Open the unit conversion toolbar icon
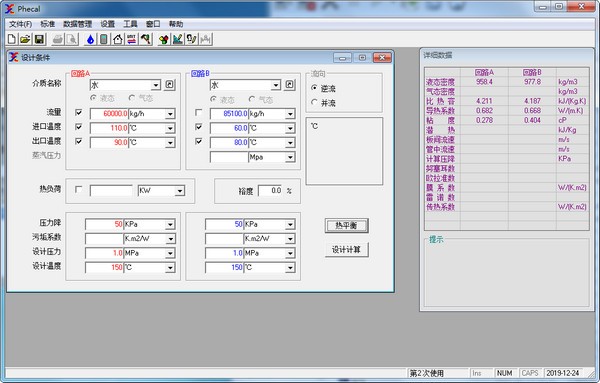The width and height of the screenshot is (600, 383). tap(132, 39)
